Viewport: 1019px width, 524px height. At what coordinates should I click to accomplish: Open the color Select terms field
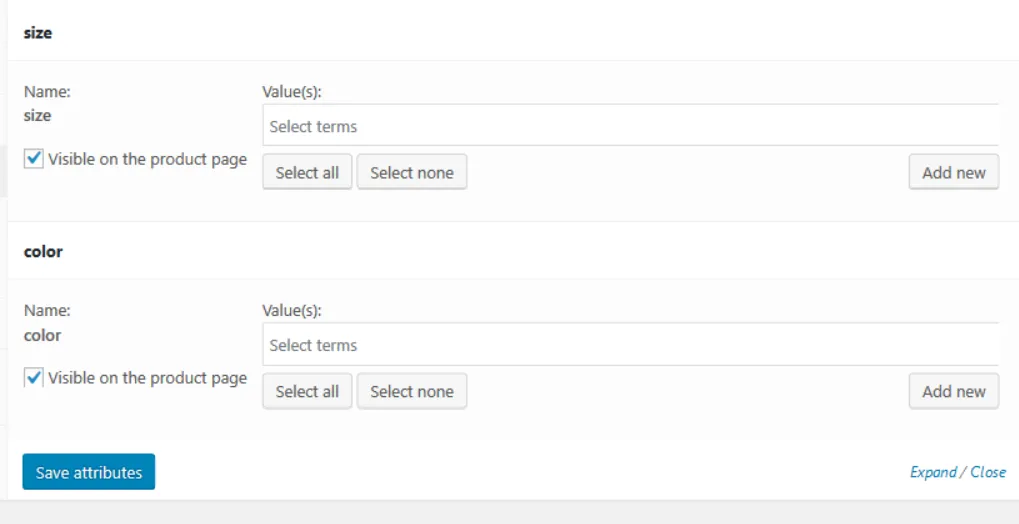pos(630,345)
